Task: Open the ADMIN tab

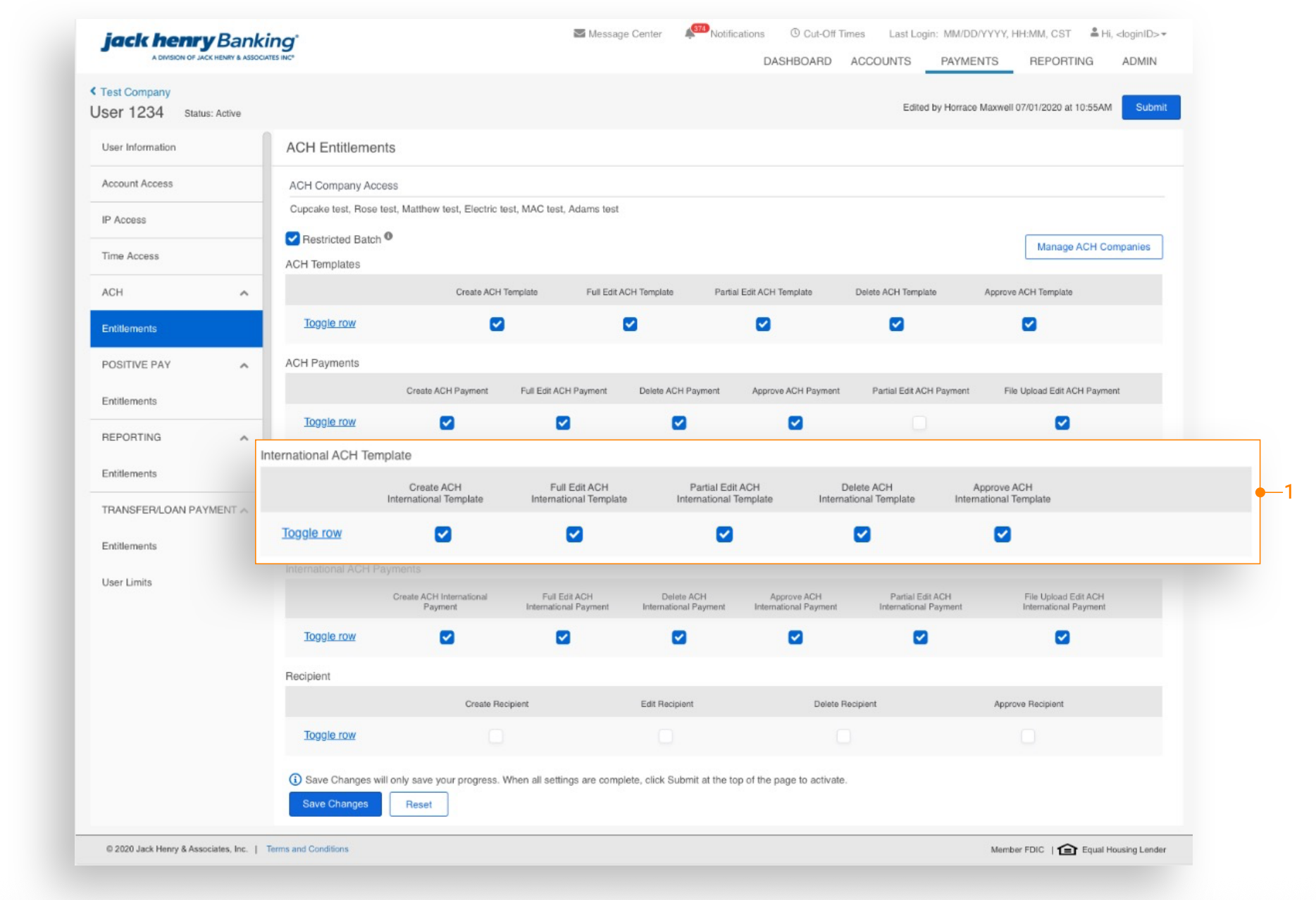Action: [1139, 61]
